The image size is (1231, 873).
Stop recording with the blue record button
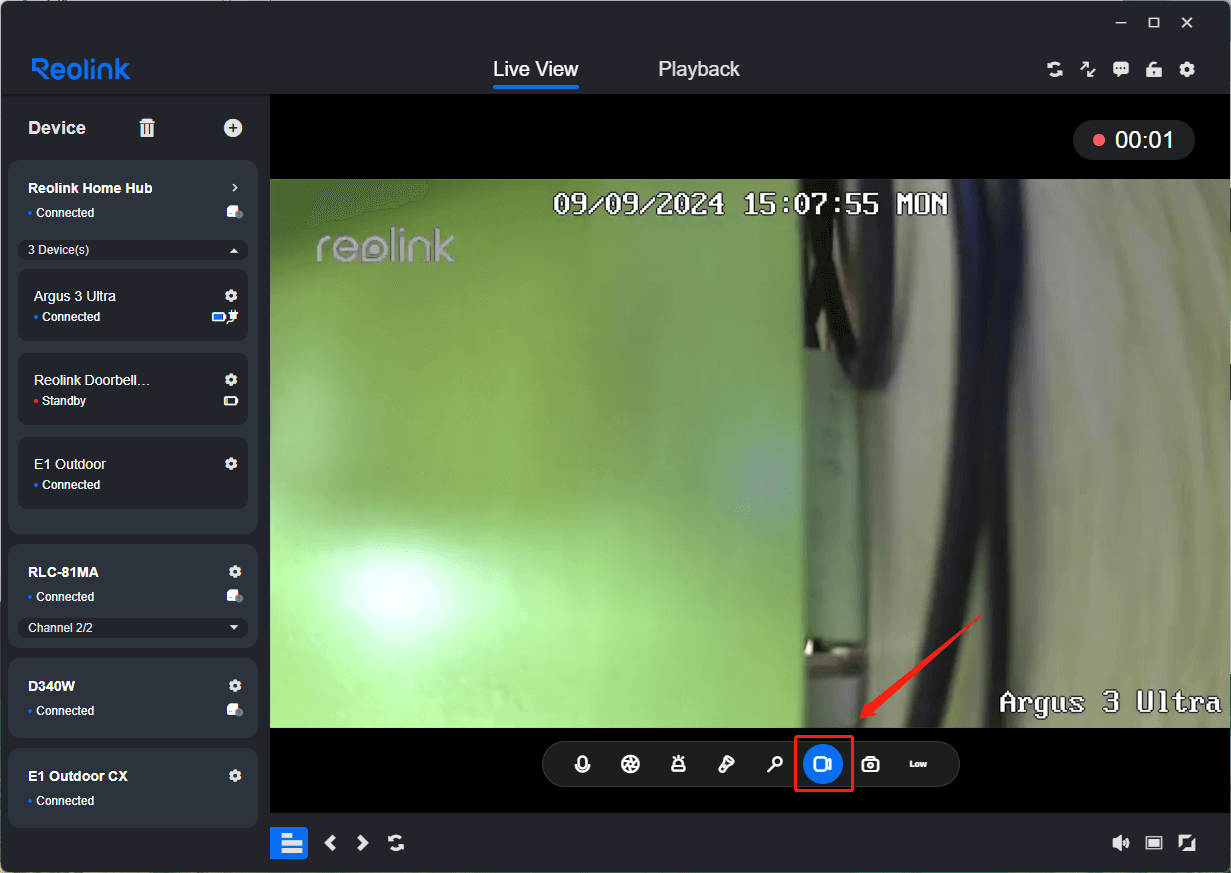(823, 764)
